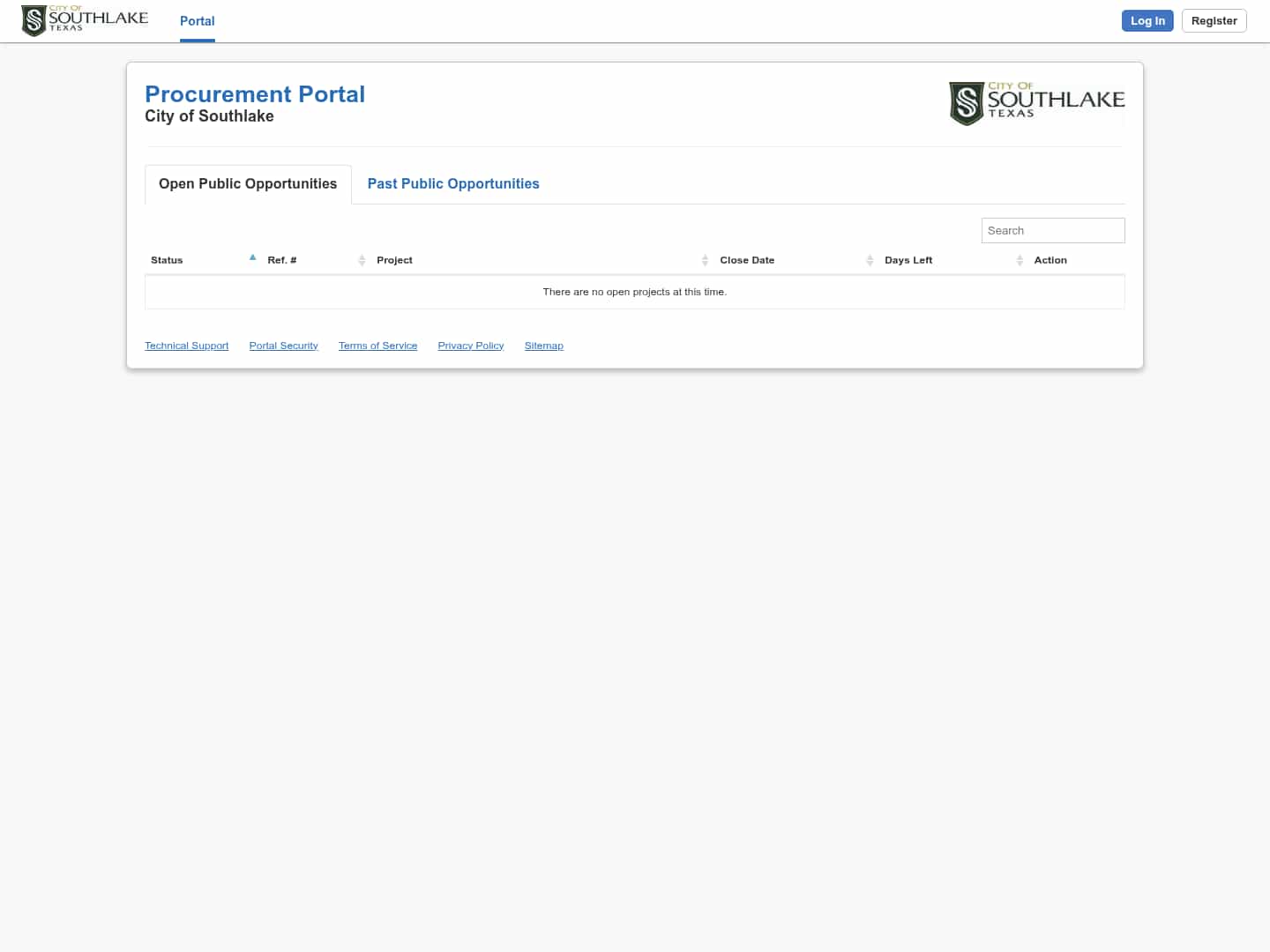Click the Southlake logo in the navbar
The width and height of the screenshot is (1270, 952).
click(84, 20)
